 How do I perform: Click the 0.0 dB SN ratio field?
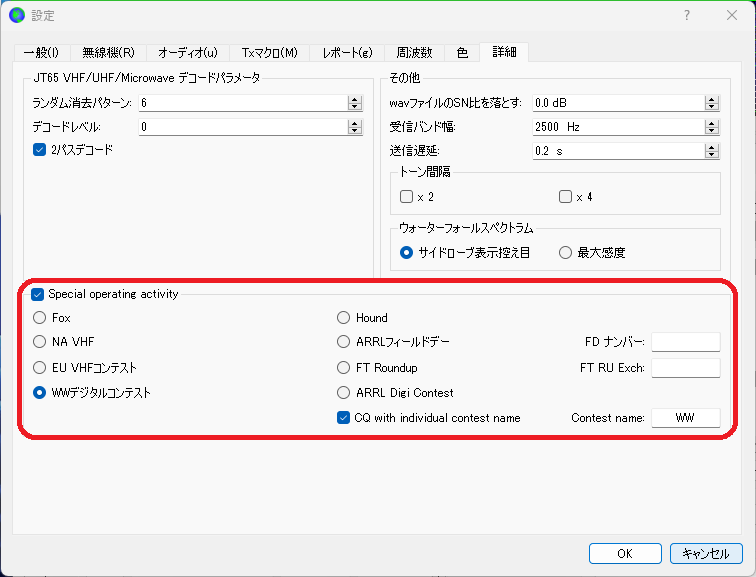(619, 103)
